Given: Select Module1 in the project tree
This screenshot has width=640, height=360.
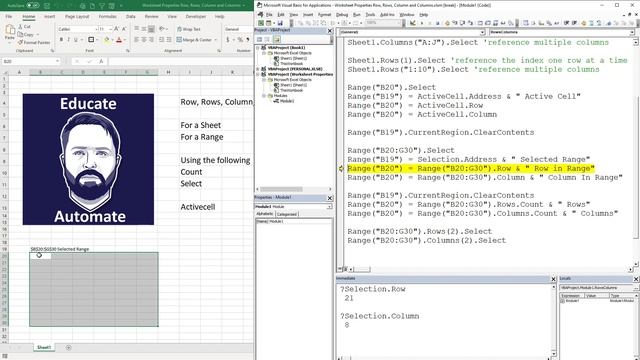Looking at the screenshot, I should pos(287,101).
